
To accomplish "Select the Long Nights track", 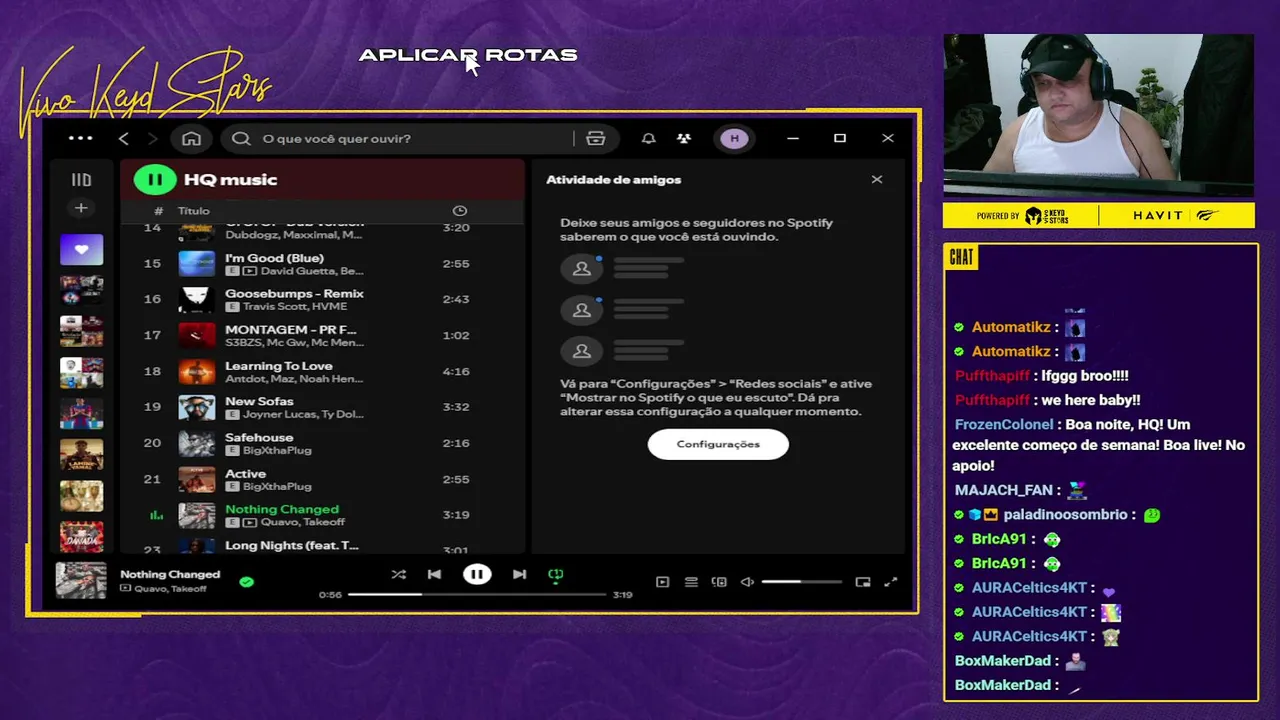I will point(322,545).
